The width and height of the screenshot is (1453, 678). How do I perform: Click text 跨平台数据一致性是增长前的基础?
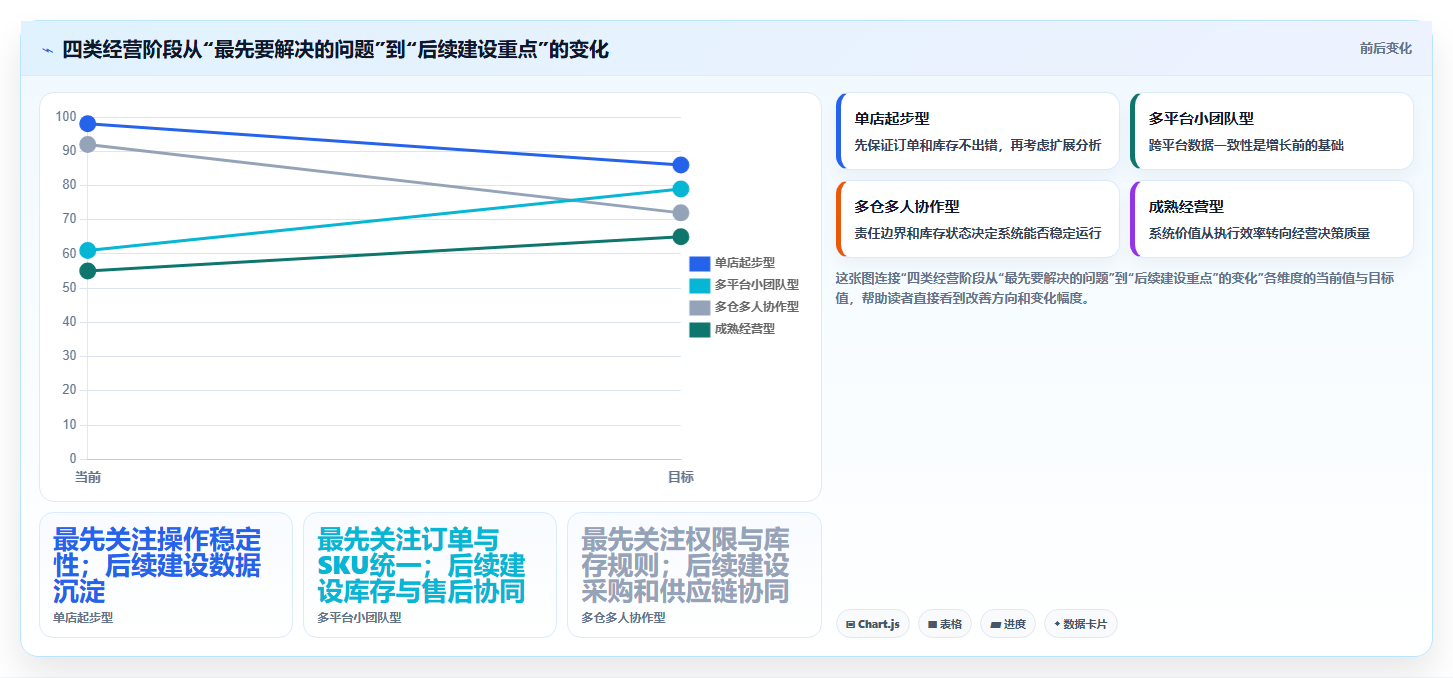1246,145
